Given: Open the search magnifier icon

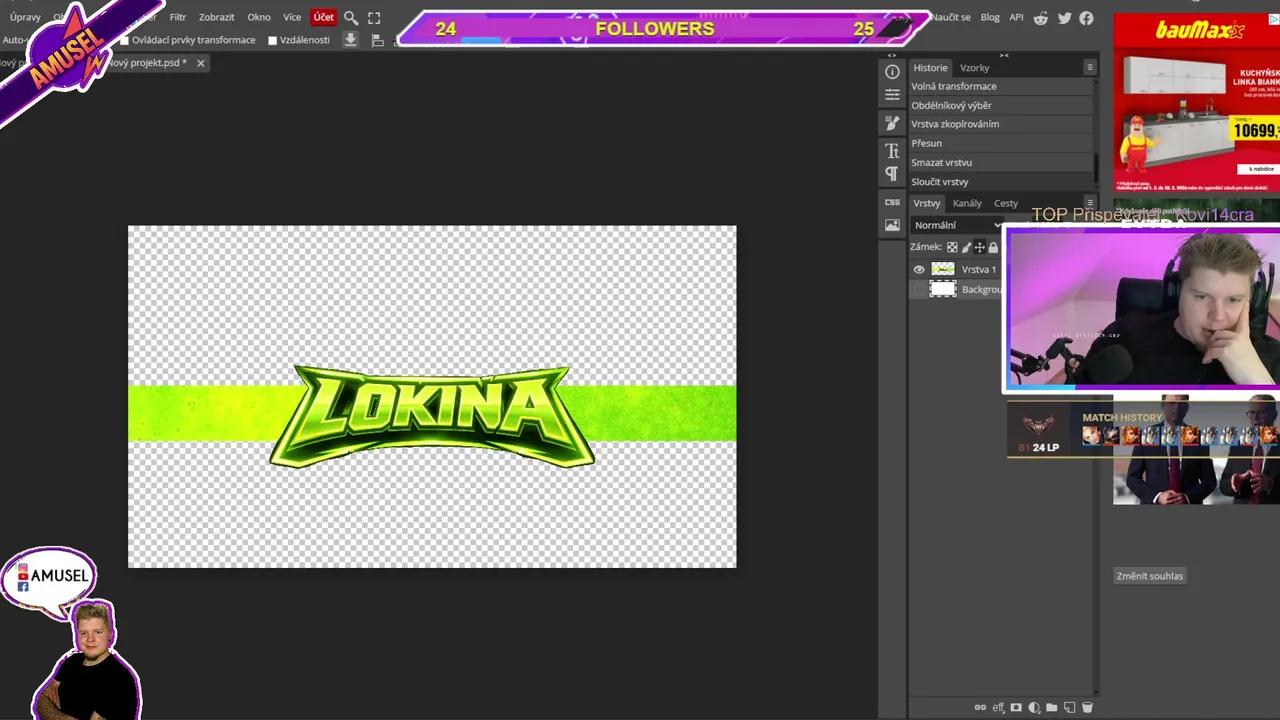Looking at the screenshot, I should (351, 17).
